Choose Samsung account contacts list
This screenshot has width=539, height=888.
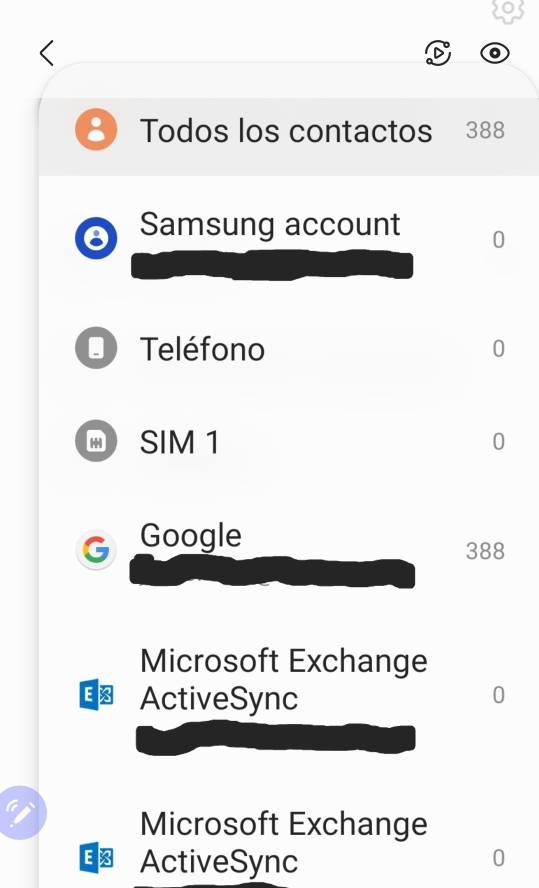(x=289, y=242)
